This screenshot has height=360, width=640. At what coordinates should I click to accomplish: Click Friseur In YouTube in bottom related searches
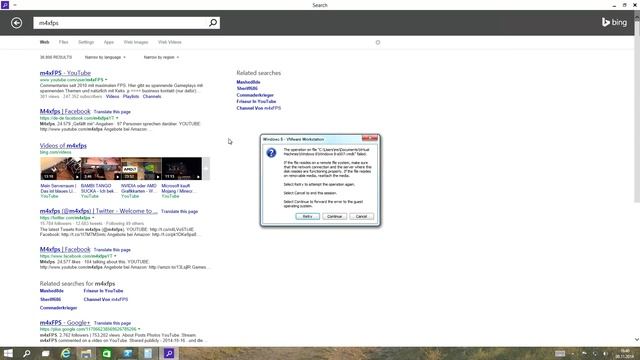click(x=103, y=291)
